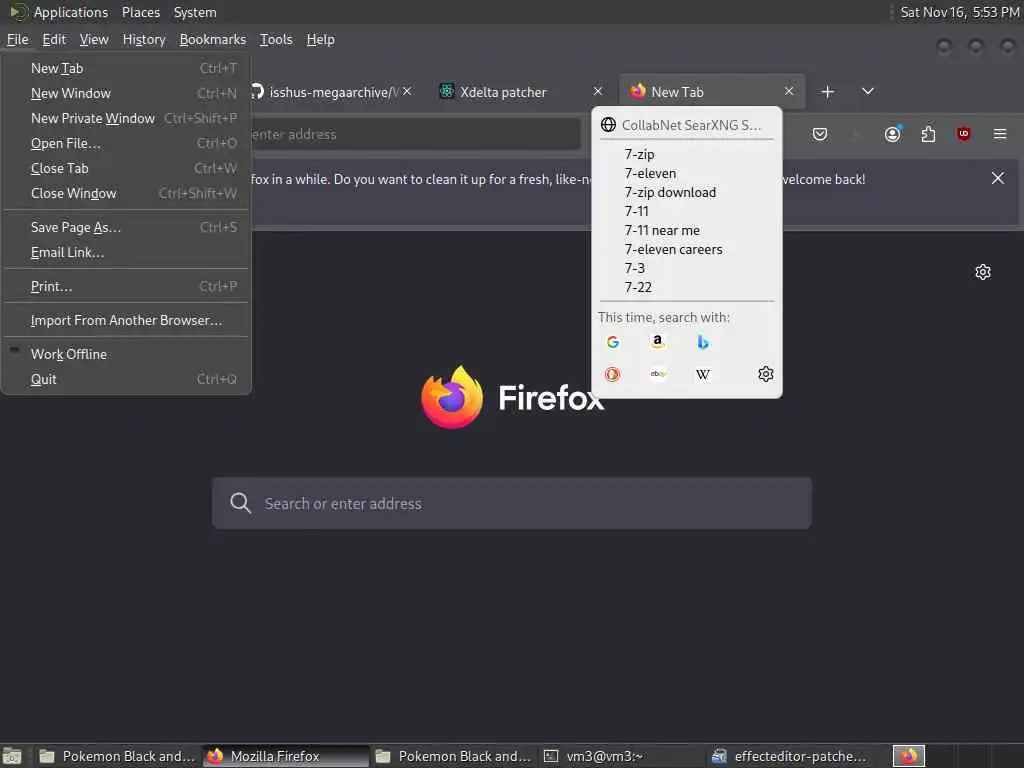
Task: Open Extensions puzzle icon
Action: coord(928,135)
